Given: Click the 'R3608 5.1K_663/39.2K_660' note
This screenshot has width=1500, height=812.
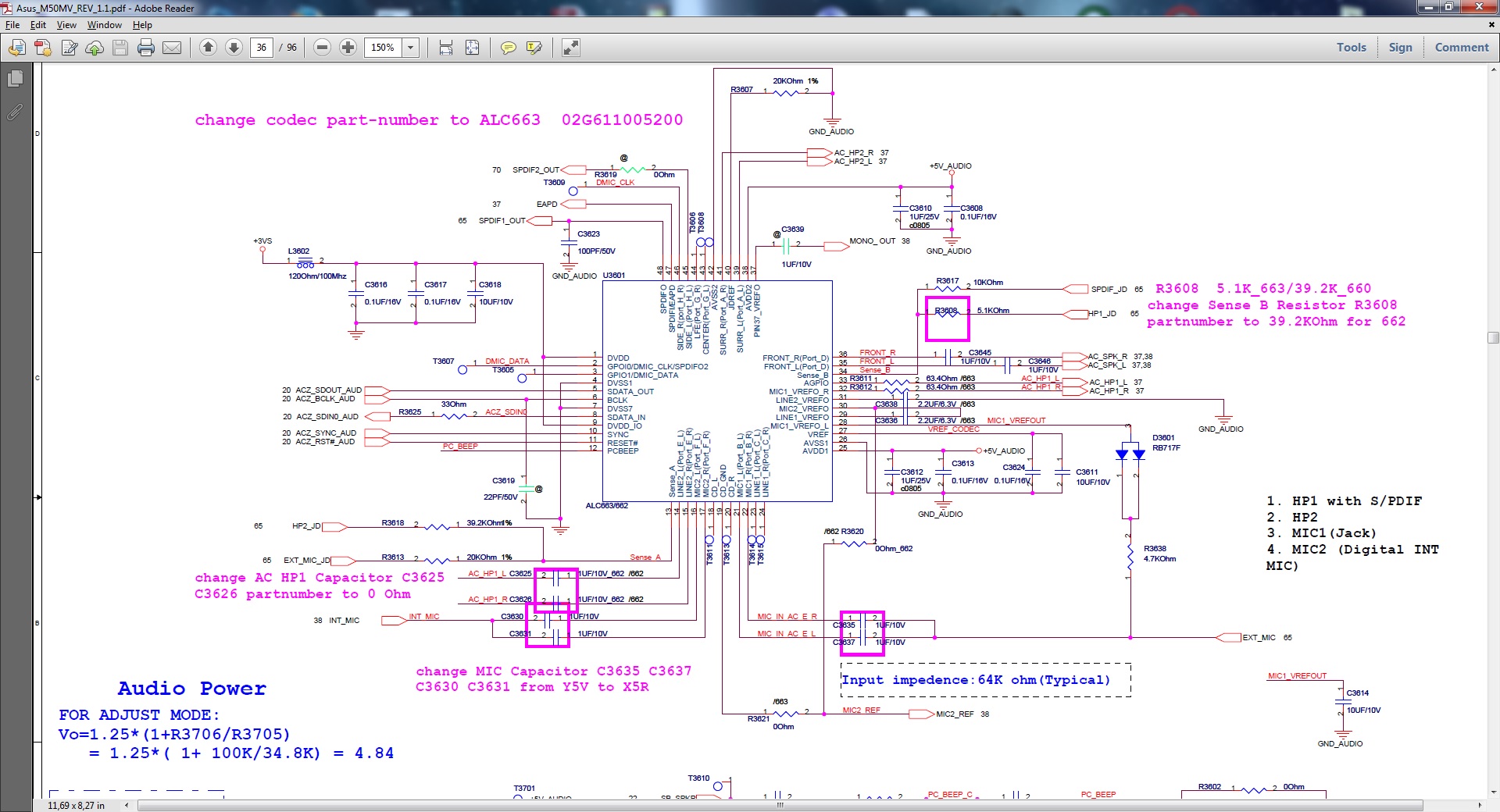Looking at the screenshot, I should [x=1263, y=289].
